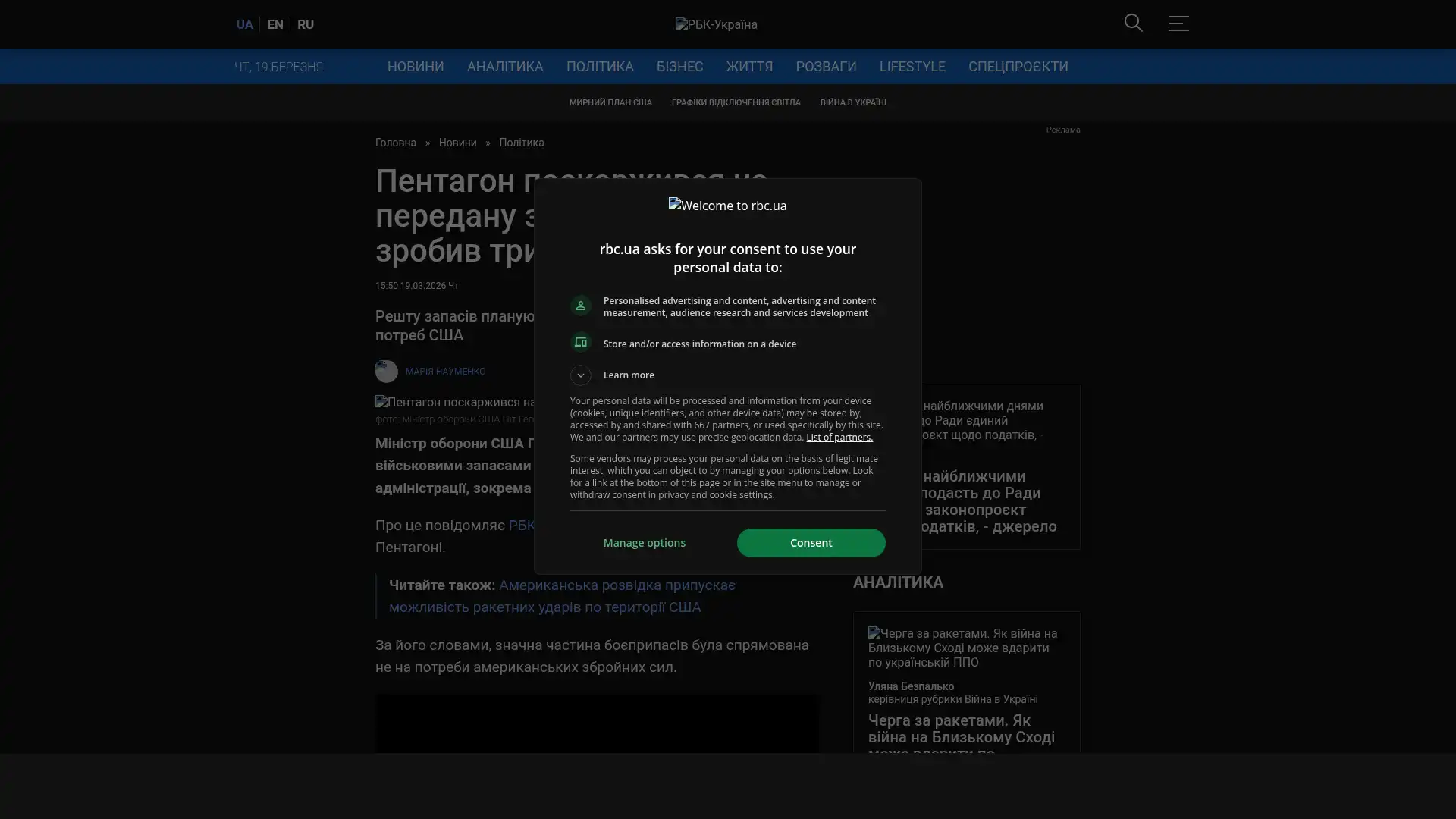The width and height of the screenshot is (1456, 819).
Task: Switch language to EN
Action: pos(275,24)
